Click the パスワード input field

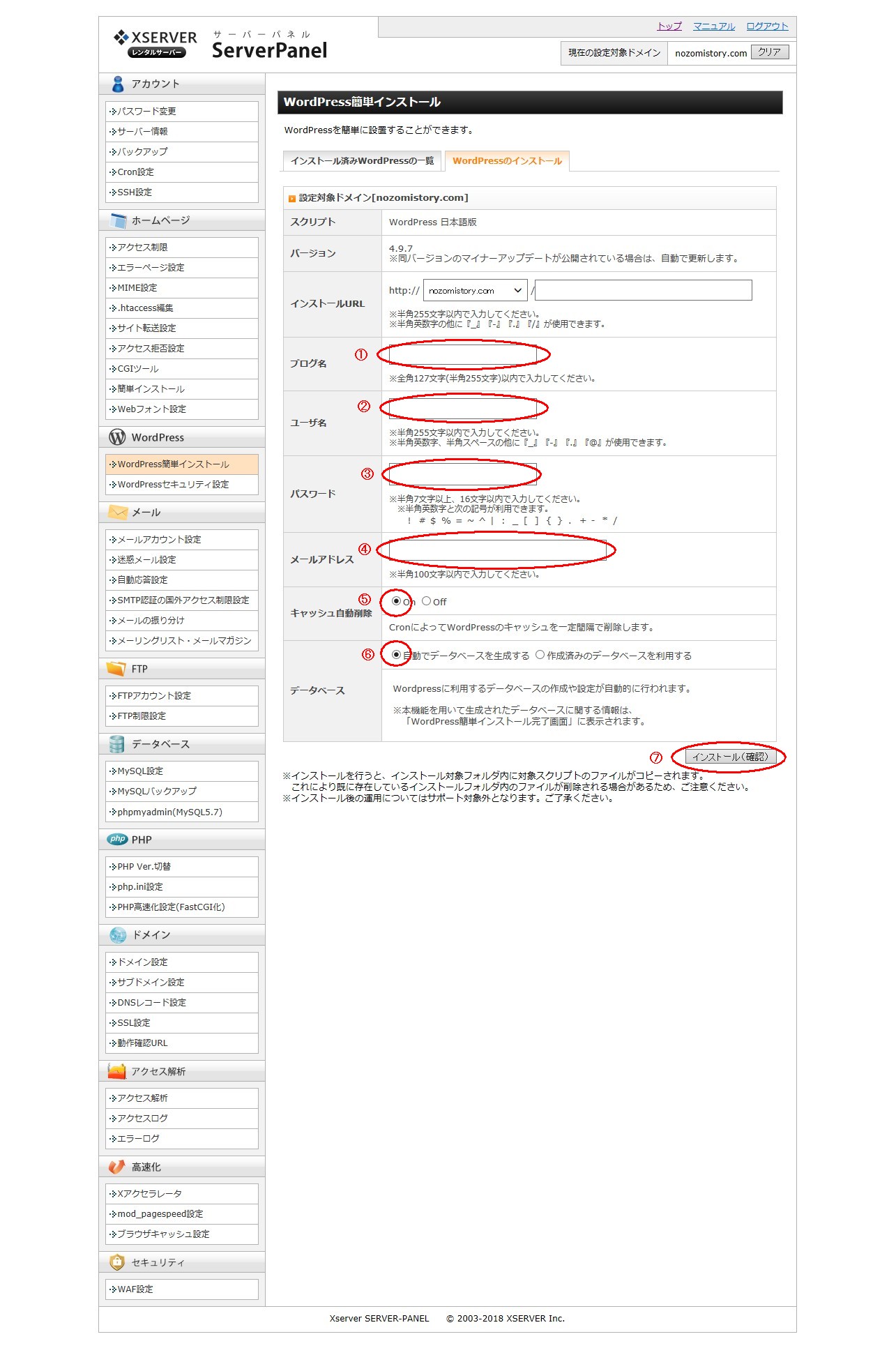(x=463, y=474)
